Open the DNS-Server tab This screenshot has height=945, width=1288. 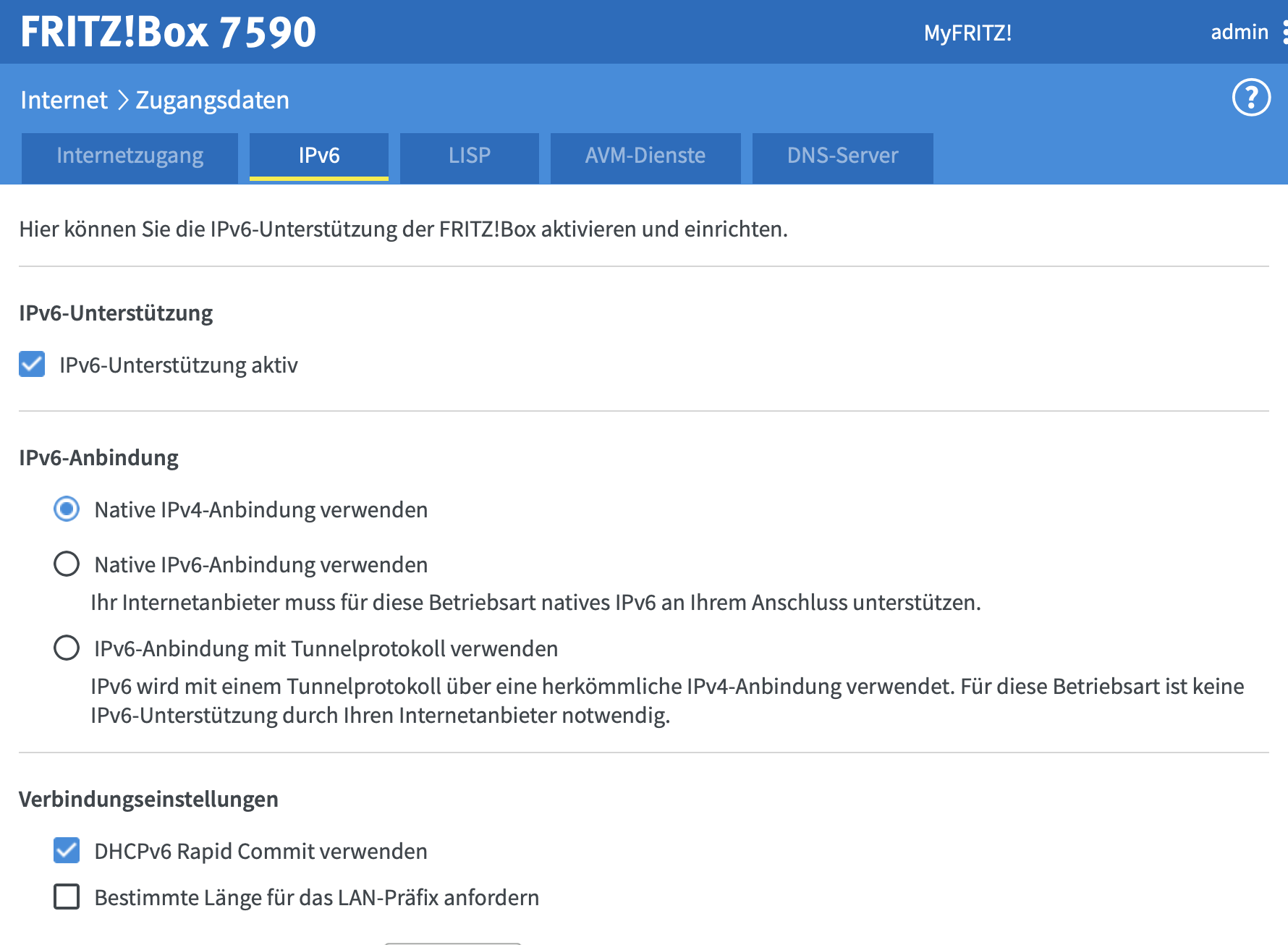(x=842, y=156)
